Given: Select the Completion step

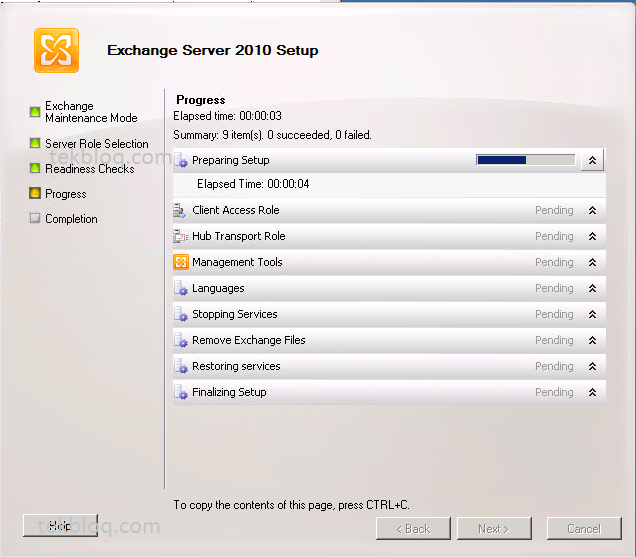Looking at the screenshot, I should 71,219.
